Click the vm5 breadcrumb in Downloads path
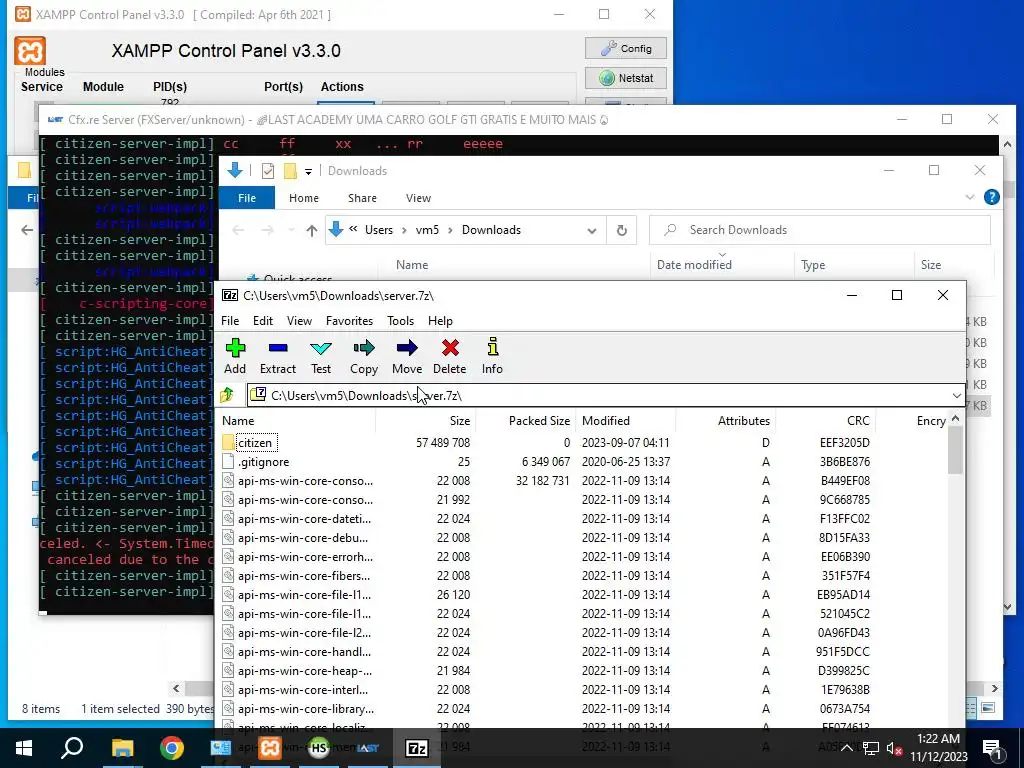Image resolution: width=1024 pixels, height=768 pixels. point(427,230)
